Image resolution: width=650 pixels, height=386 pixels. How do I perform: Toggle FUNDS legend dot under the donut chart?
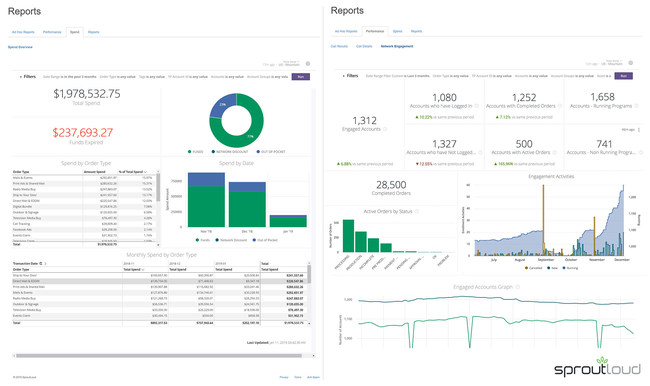click(x=190, y=152)
